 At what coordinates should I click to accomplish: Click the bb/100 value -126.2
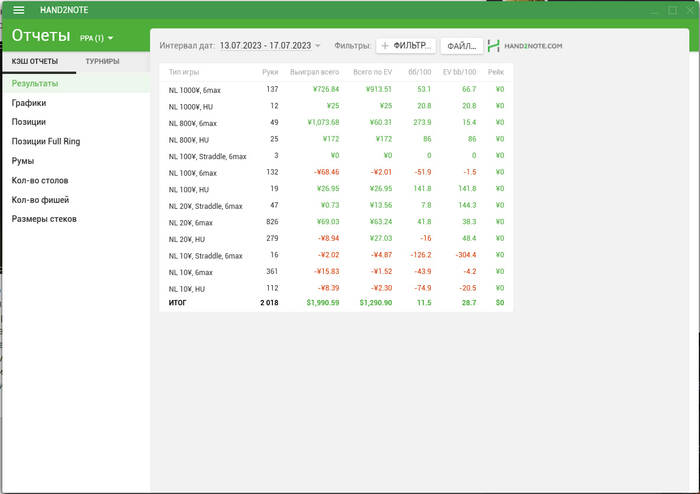click(x=421, y=255)
